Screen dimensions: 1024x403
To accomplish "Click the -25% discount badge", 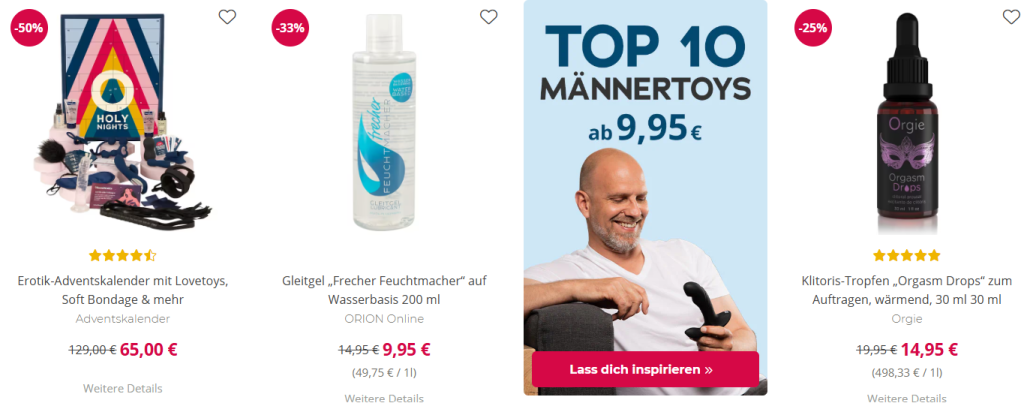I will pyautogui.click(x=813, y=28).
